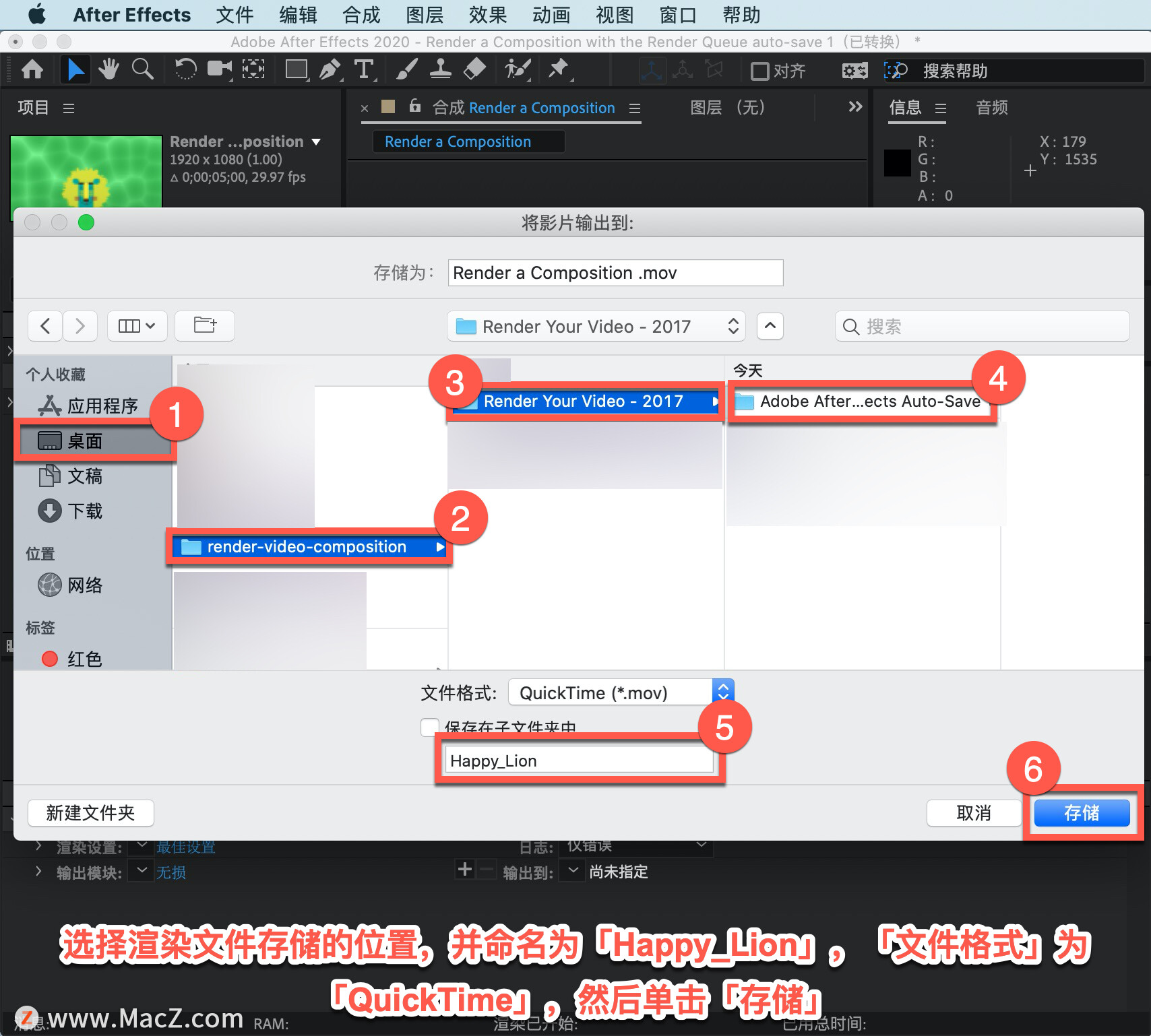
Task: Open the Output Module dropdown arrow
Action: pyautogui.click(x=141, y=870)
